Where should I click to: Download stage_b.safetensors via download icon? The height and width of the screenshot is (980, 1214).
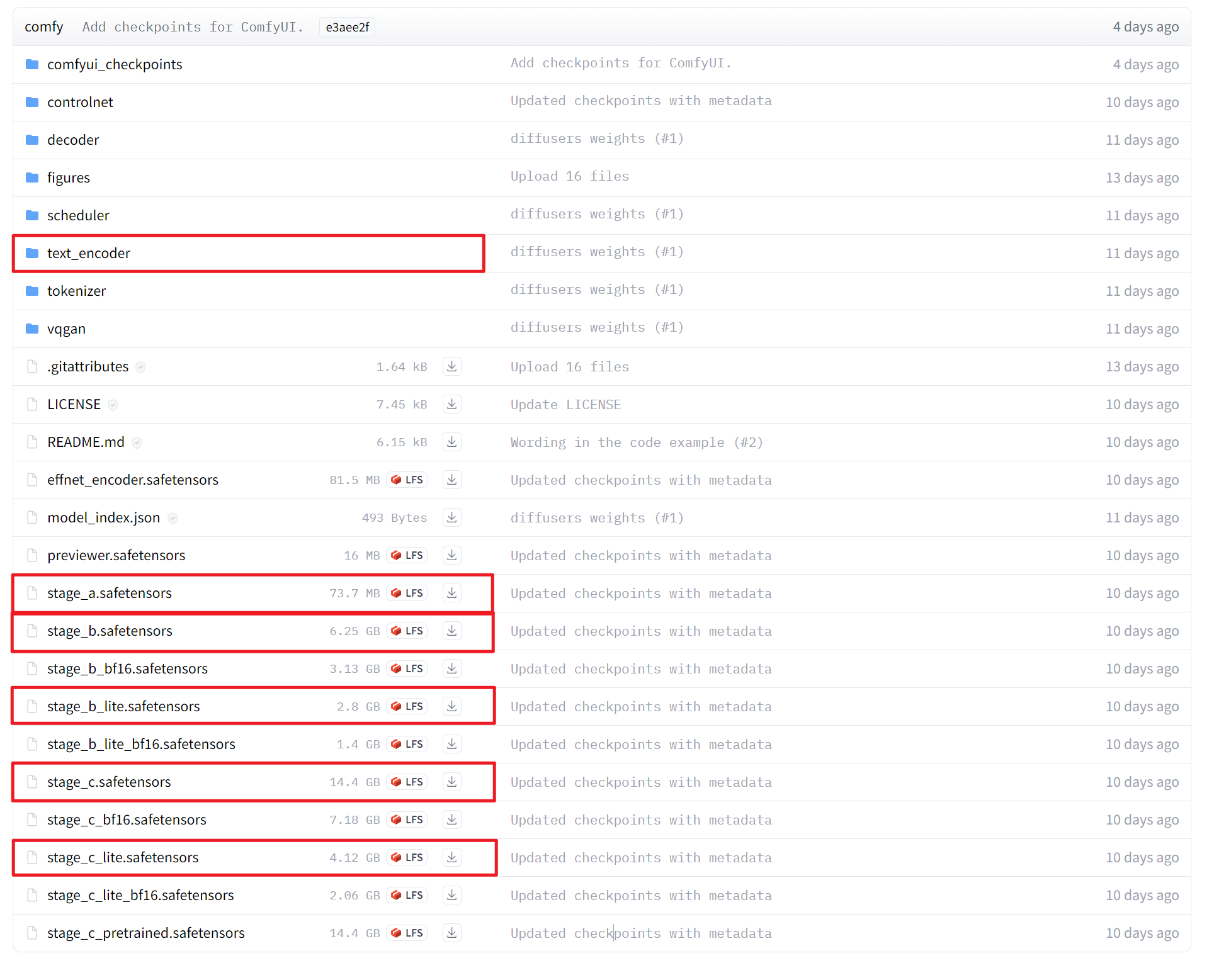pyautogui.click(x=451, y=631)
